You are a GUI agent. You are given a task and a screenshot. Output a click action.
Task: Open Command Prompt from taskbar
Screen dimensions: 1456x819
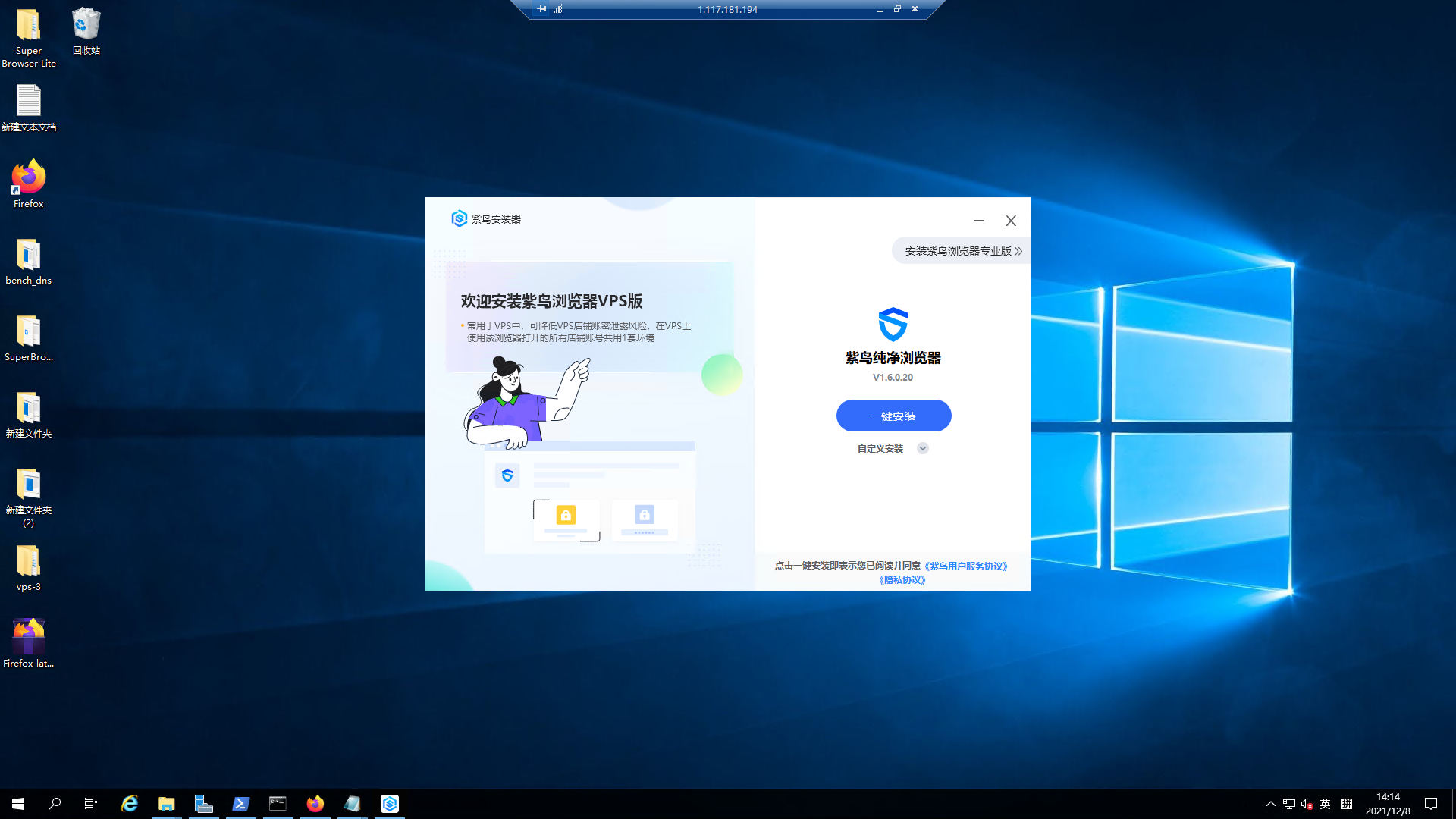point(278,804)
